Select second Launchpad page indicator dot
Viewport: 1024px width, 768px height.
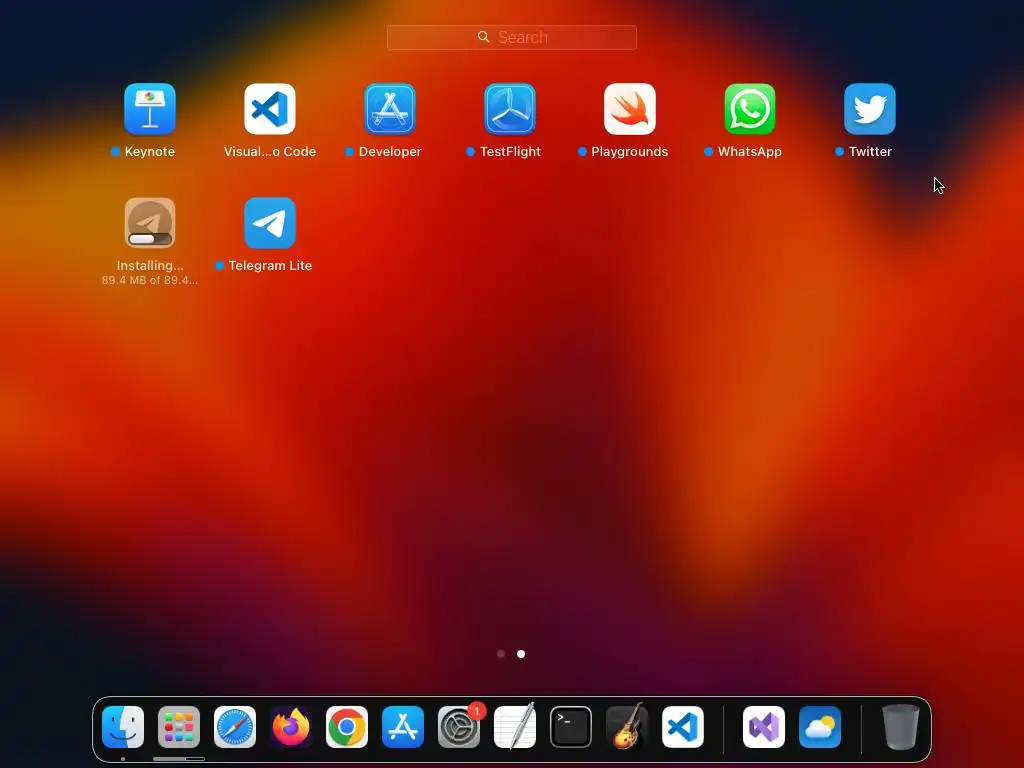pyautogui.click(x=521, y=654)
